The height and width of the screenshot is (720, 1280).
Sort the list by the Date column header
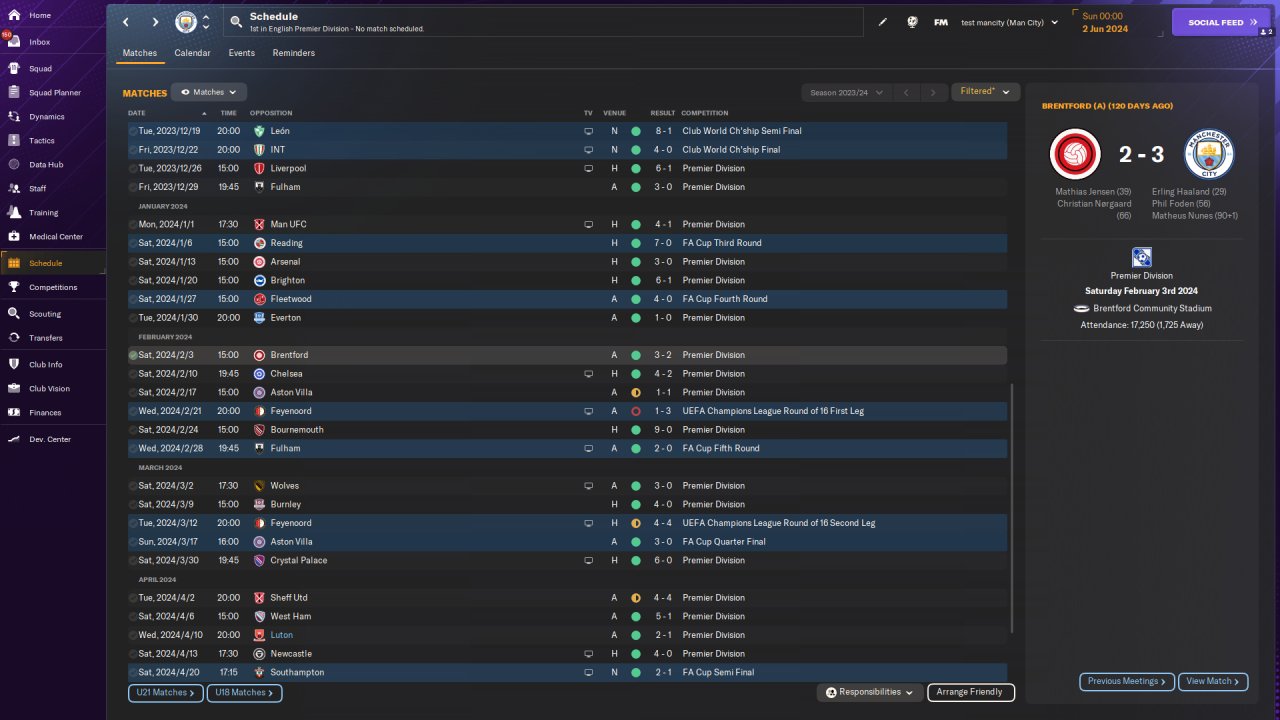tap(137, 113)
